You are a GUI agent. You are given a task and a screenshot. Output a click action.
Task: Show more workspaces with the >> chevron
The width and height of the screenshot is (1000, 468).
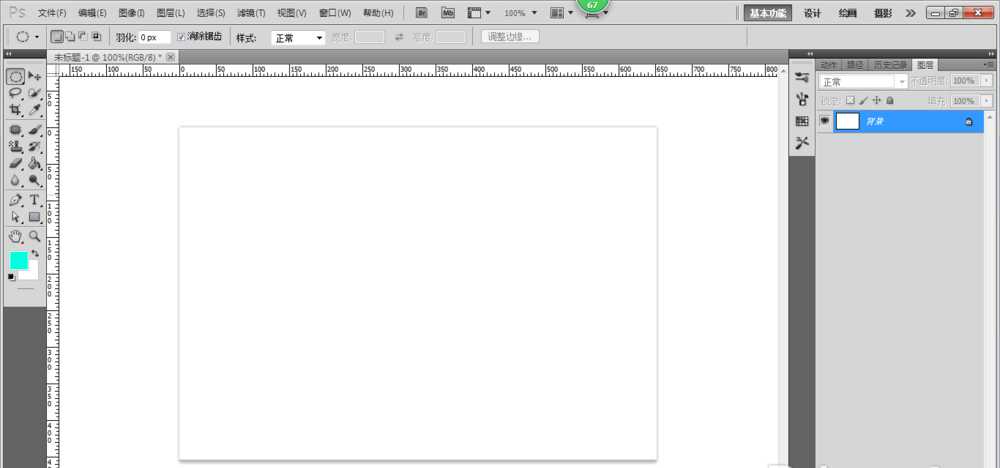tap(911, 13)
